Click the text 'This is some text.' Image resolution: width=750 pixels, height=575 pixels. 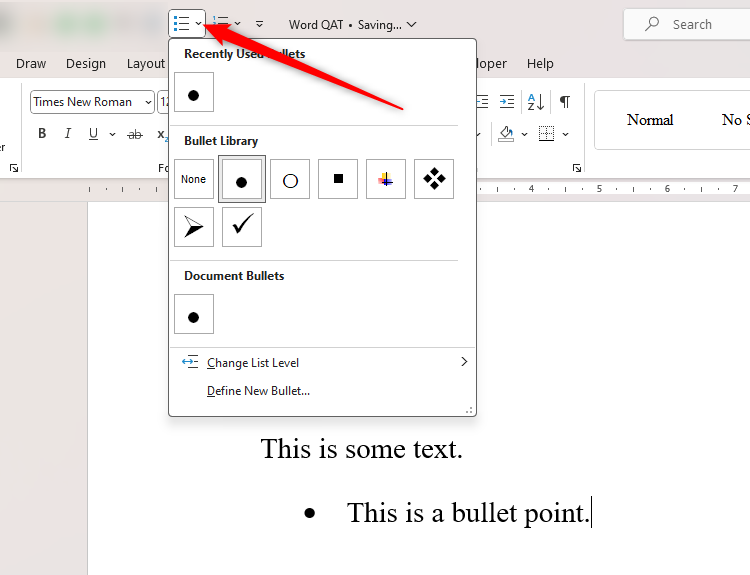pyautogui.click(x=362, y=449)
